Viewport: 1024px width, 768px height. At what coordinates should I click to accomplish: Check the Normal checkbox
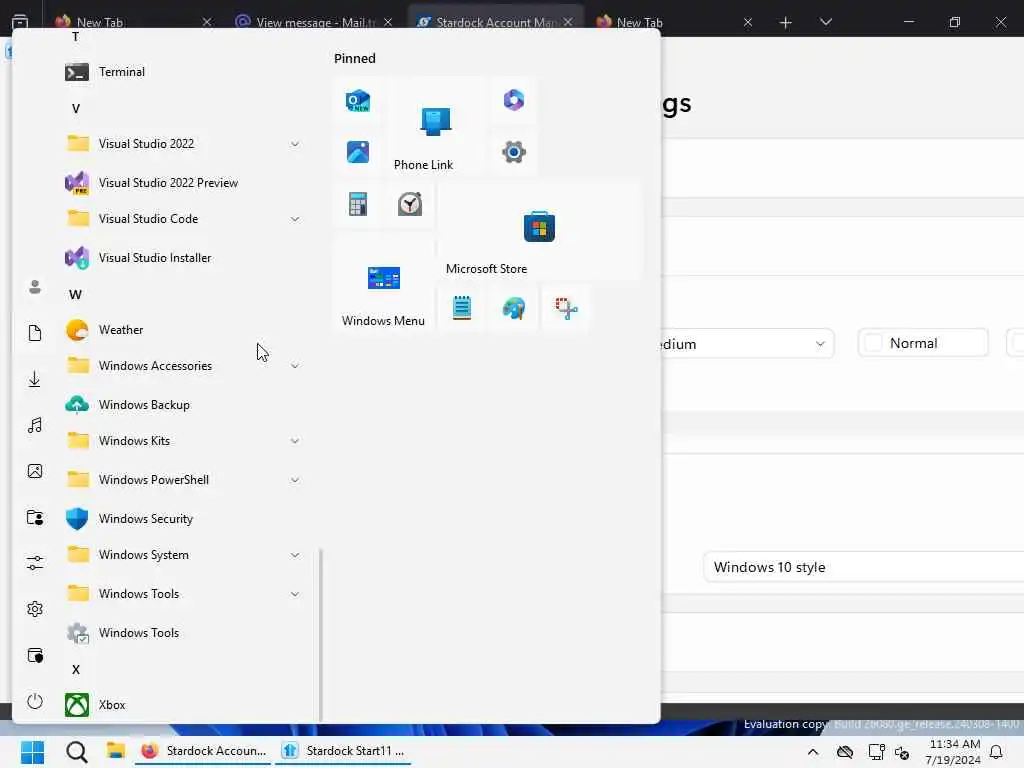click(x=873, y=343)
